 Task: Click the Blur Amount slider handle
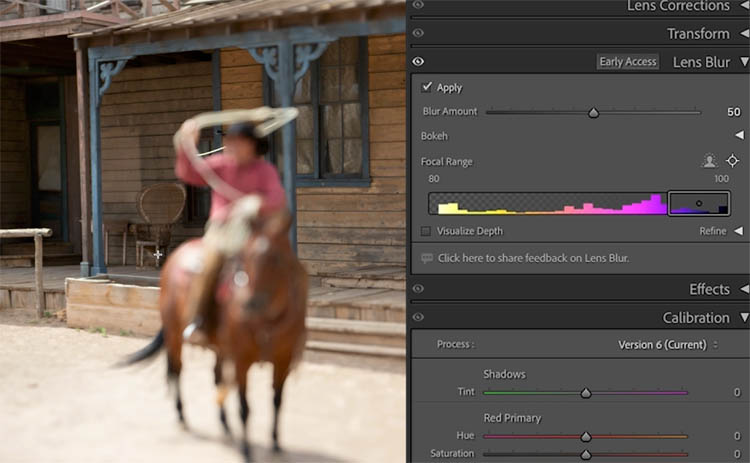pyautogui.click(x=593, y=113)
